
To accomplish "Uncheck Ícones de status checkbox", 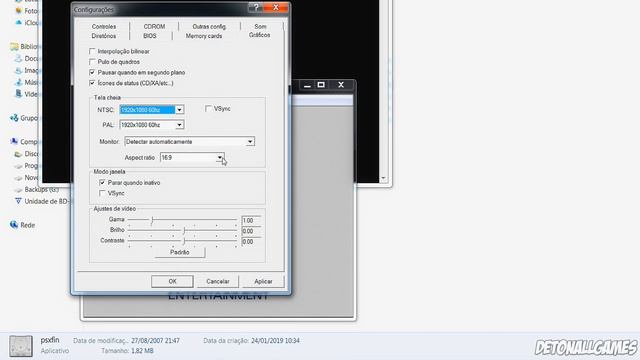I will [92, 83].
